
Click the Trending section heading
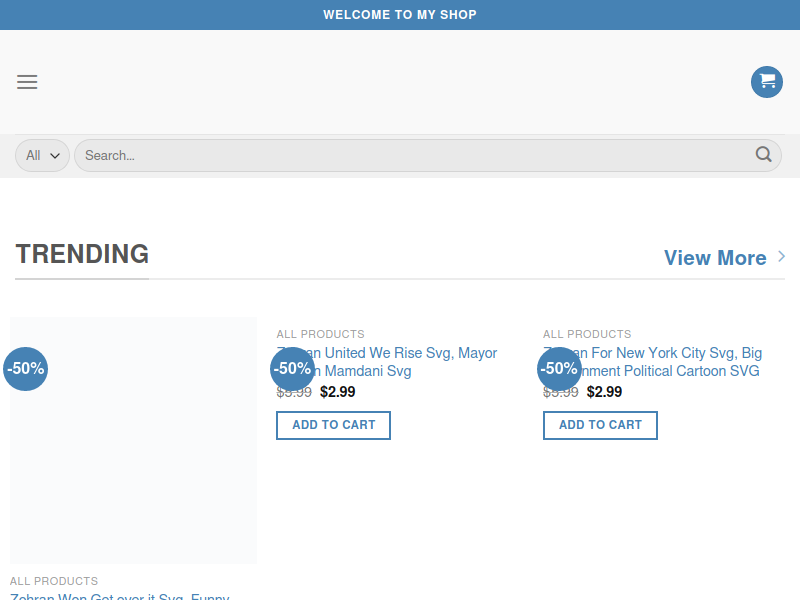pyautogui.click(x=82, y=254)
